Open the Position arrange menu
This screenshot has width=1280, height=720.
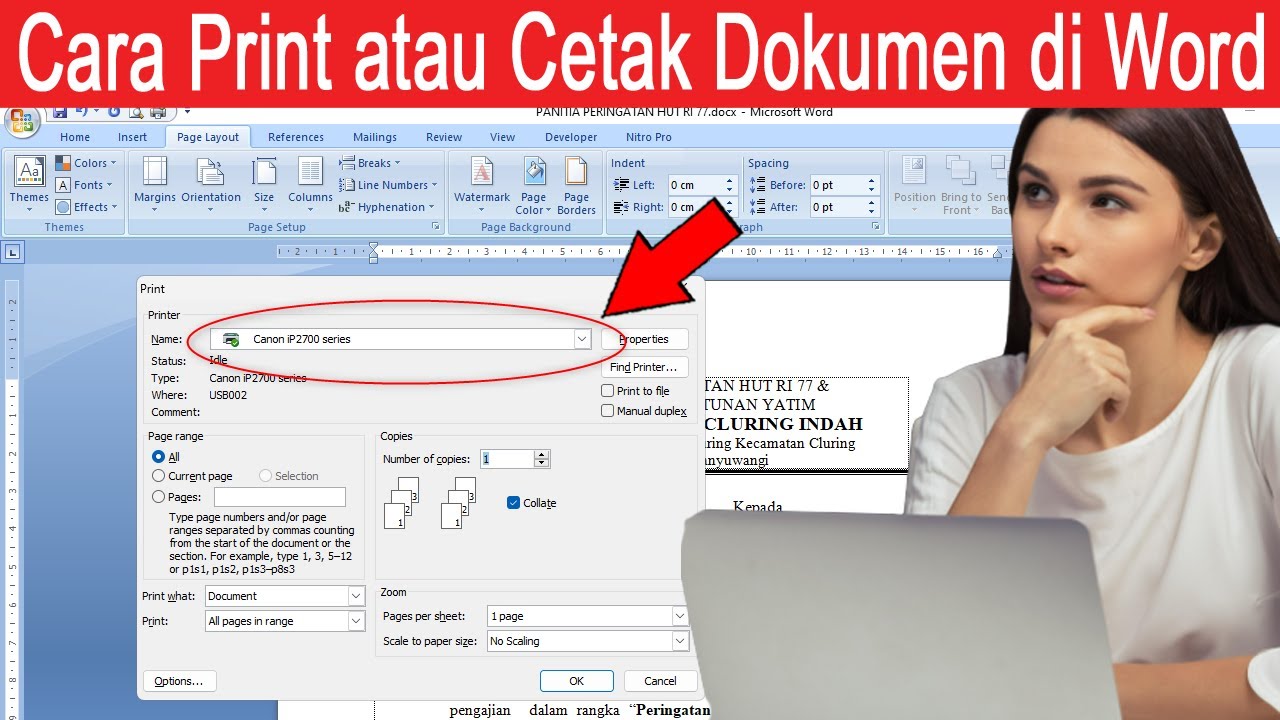[915, 185]
